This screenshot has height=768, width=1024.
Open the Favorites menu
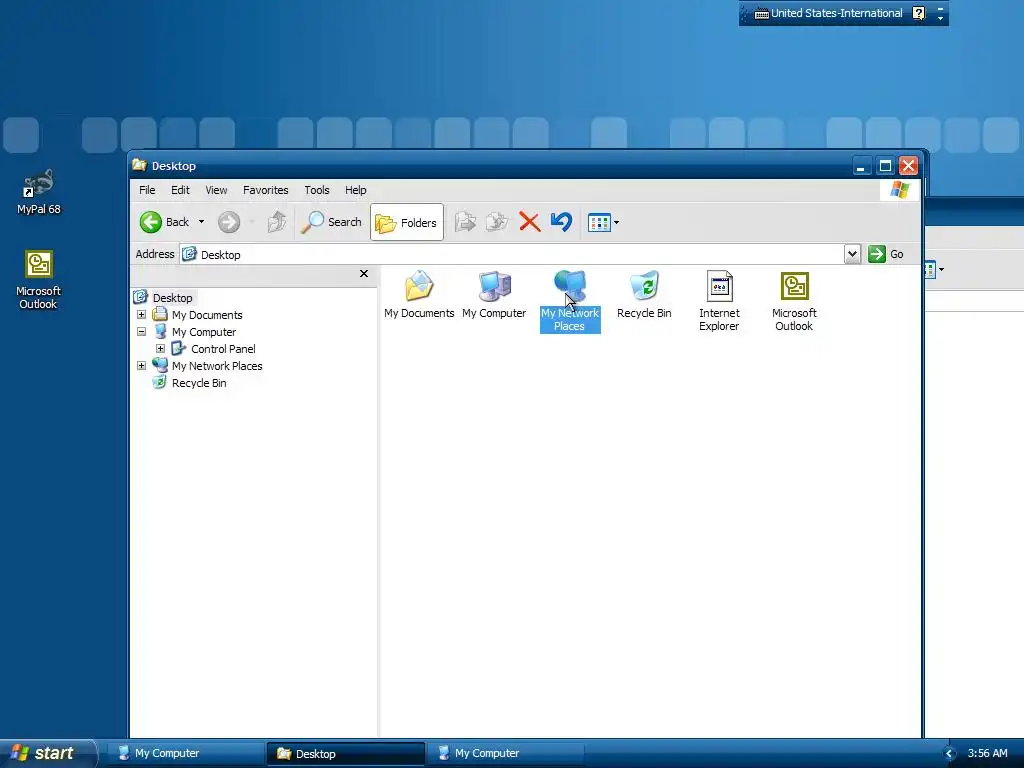(265, 190)
